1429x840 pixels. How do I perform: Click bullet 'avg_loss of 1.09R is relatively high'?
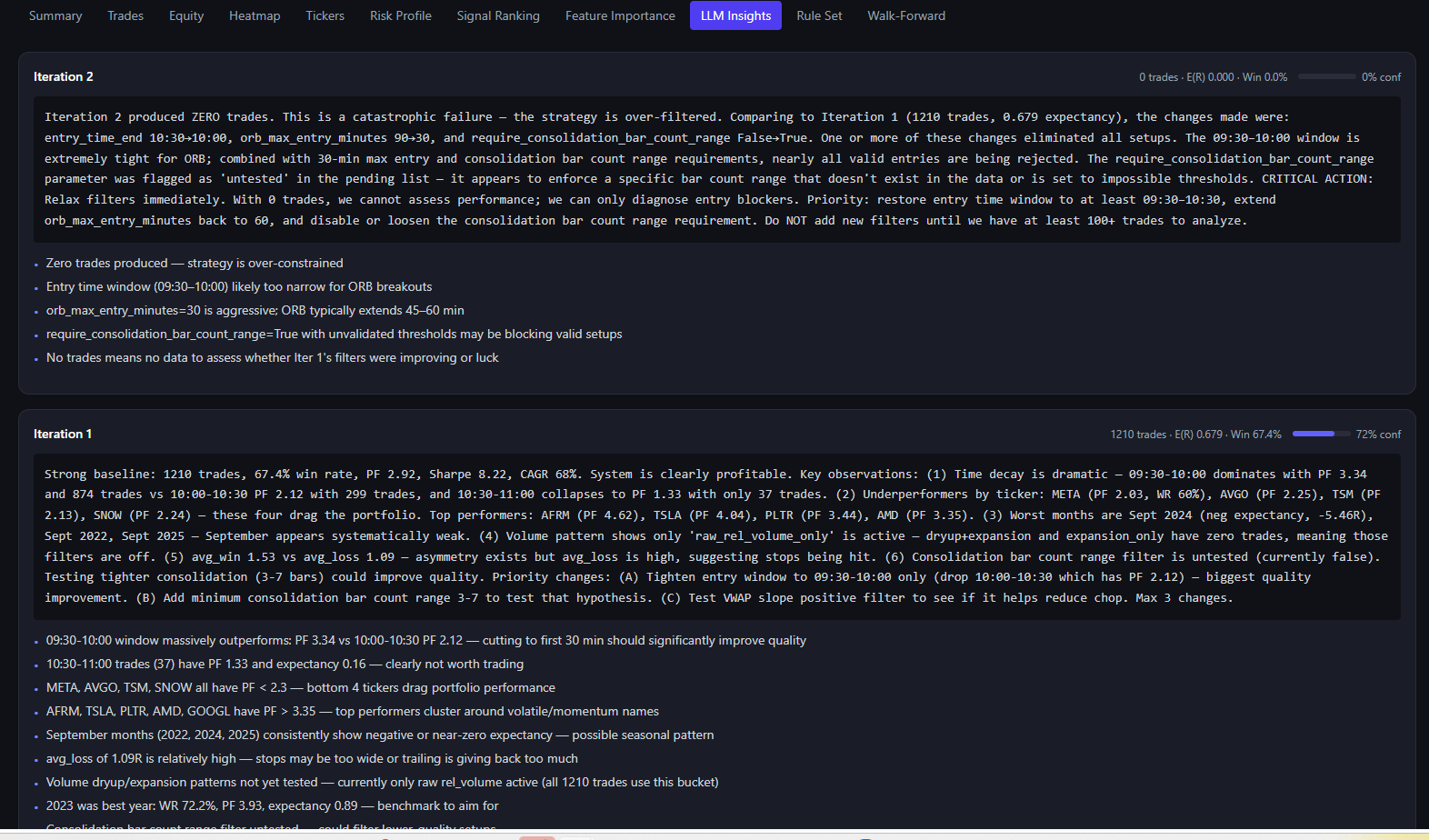coord(312,758)
